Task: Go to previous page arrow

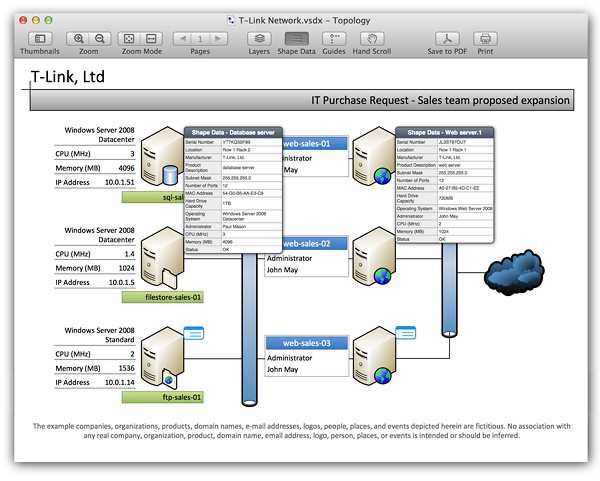Action: [x=183, y=39]
